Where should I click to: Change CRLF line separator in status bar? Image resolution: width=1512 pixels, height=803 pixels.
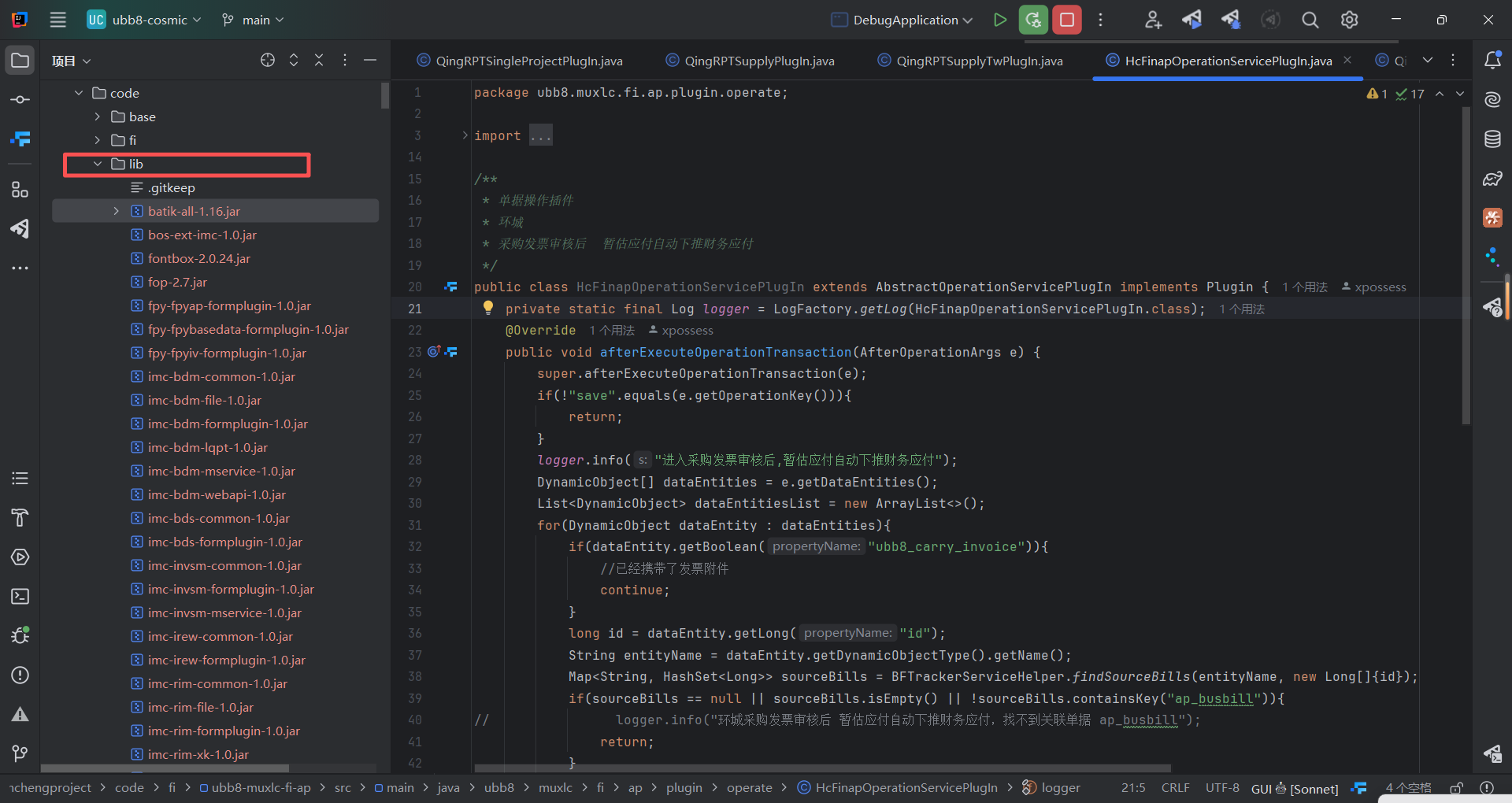tap(1175, 788)
